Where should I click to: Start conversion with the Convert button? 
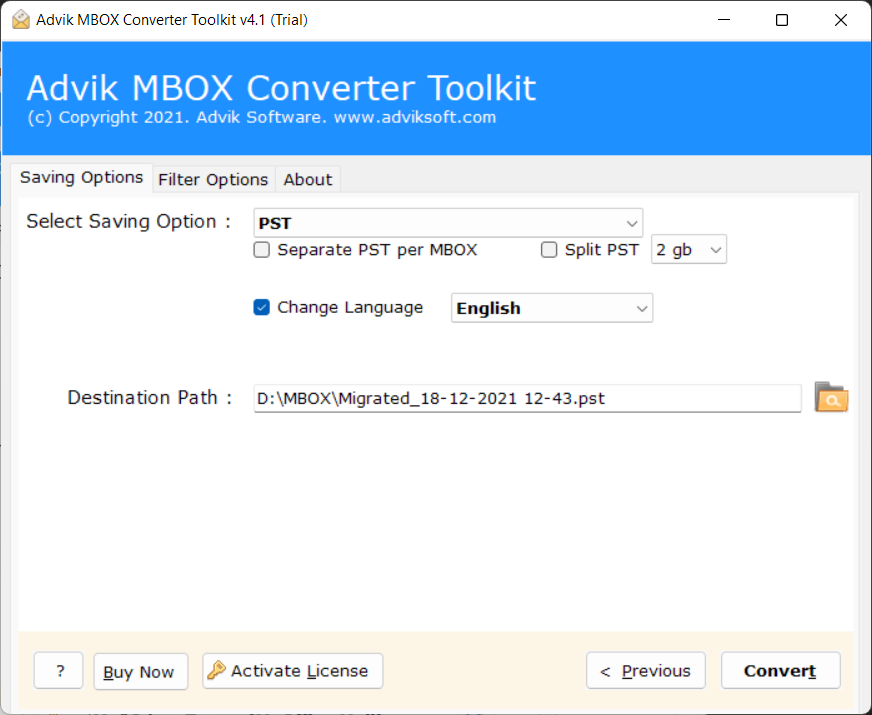click(780, 671)
